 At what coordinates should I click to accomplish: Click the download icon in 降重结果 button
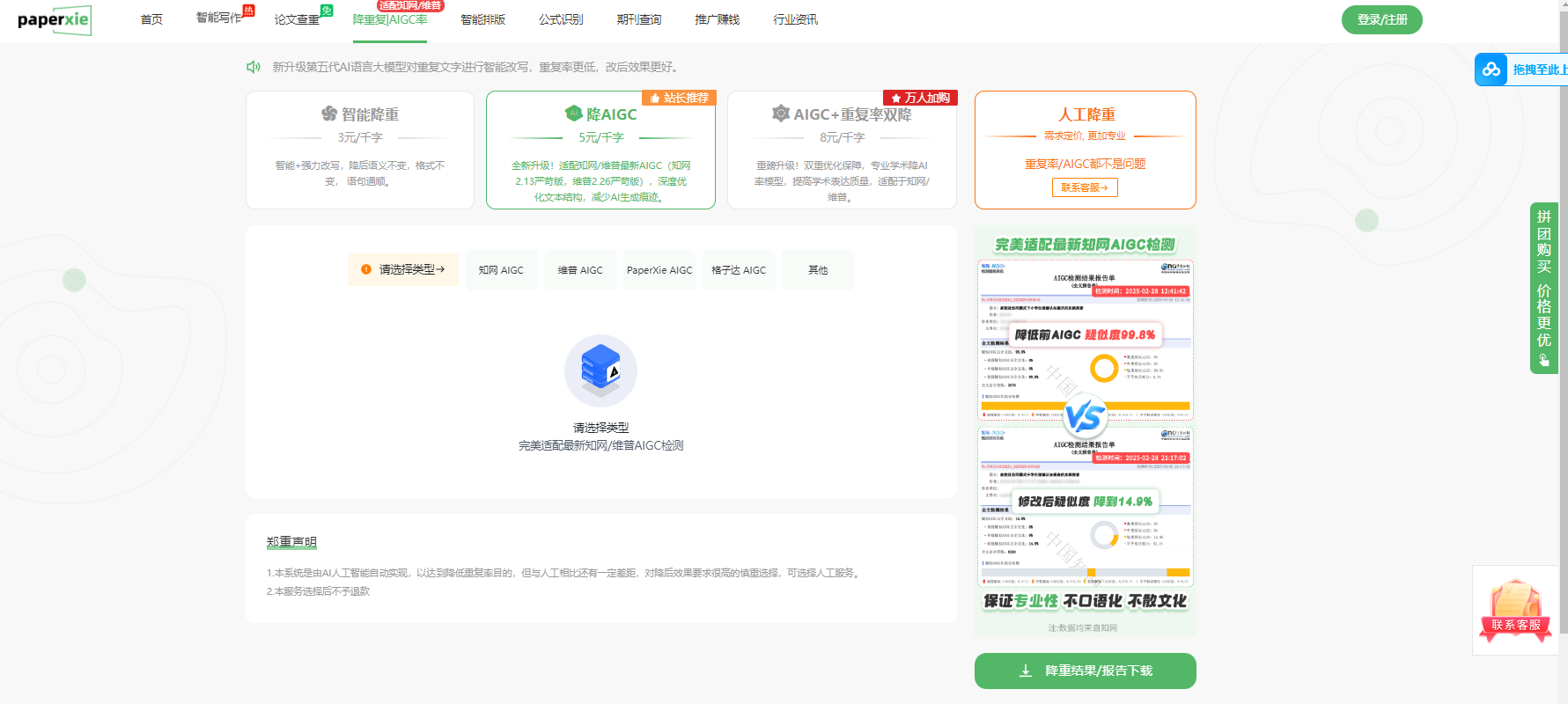click(1025, 671)
